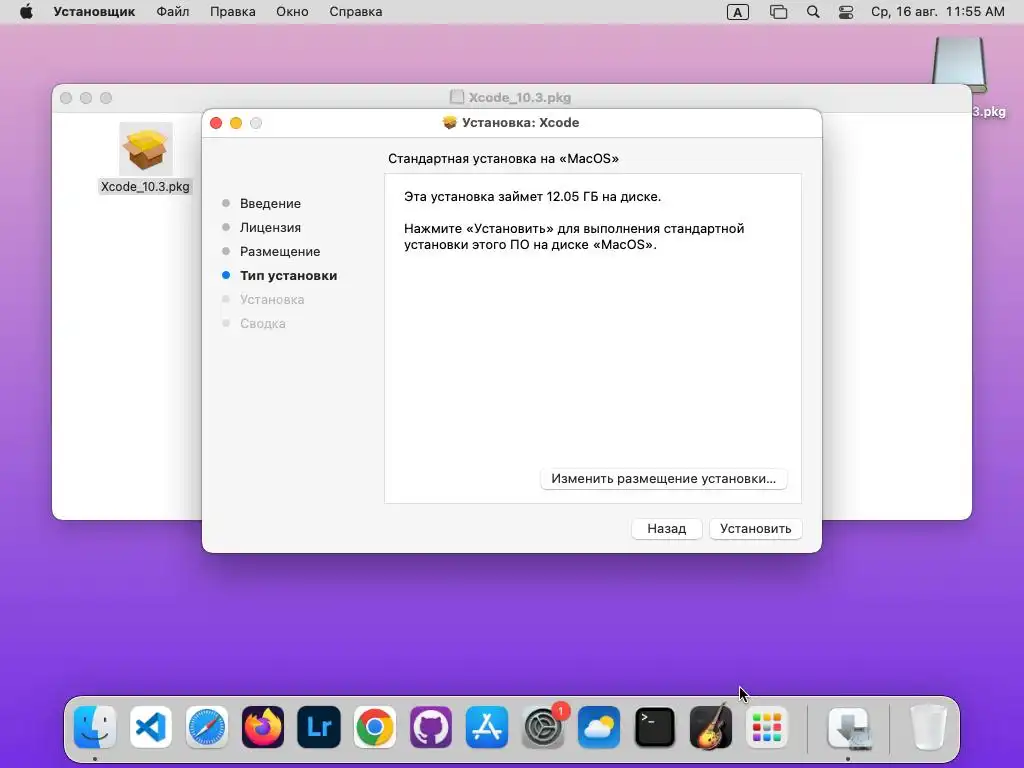Click the dimmed Установка step
1024x768 pixels.
272,299
